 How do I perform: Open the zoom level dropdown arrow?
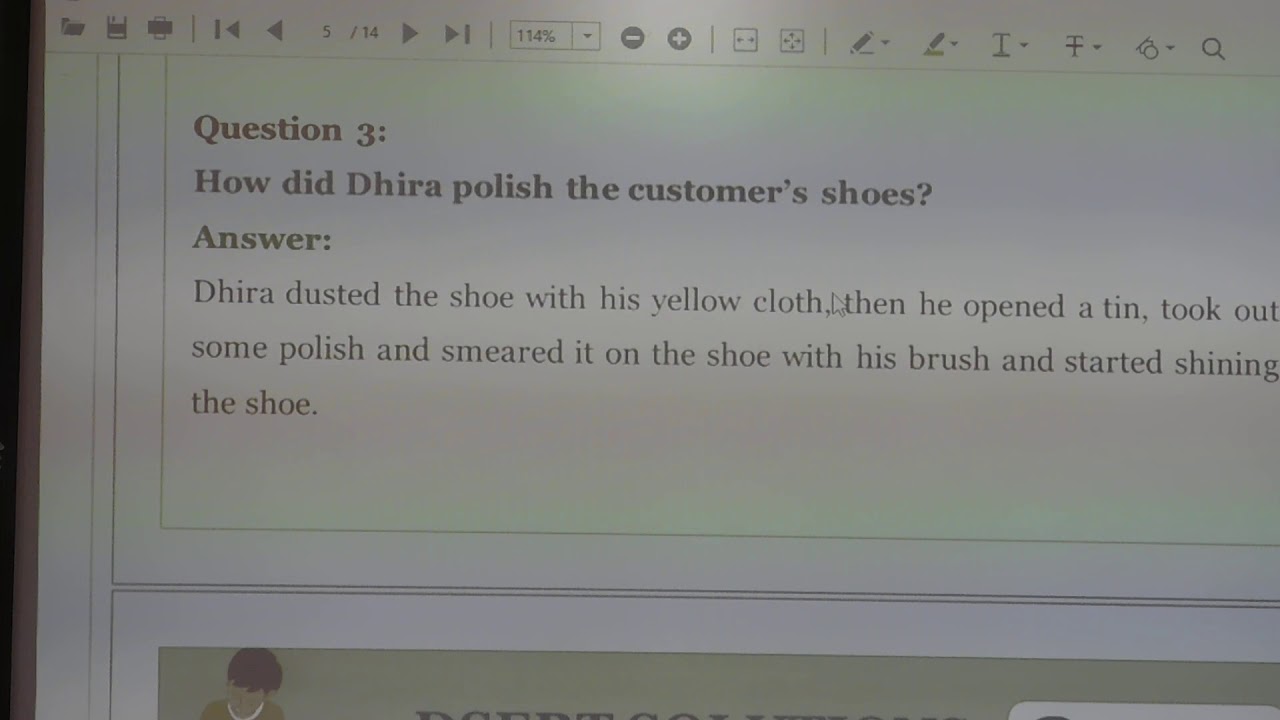tap(587, 37)
